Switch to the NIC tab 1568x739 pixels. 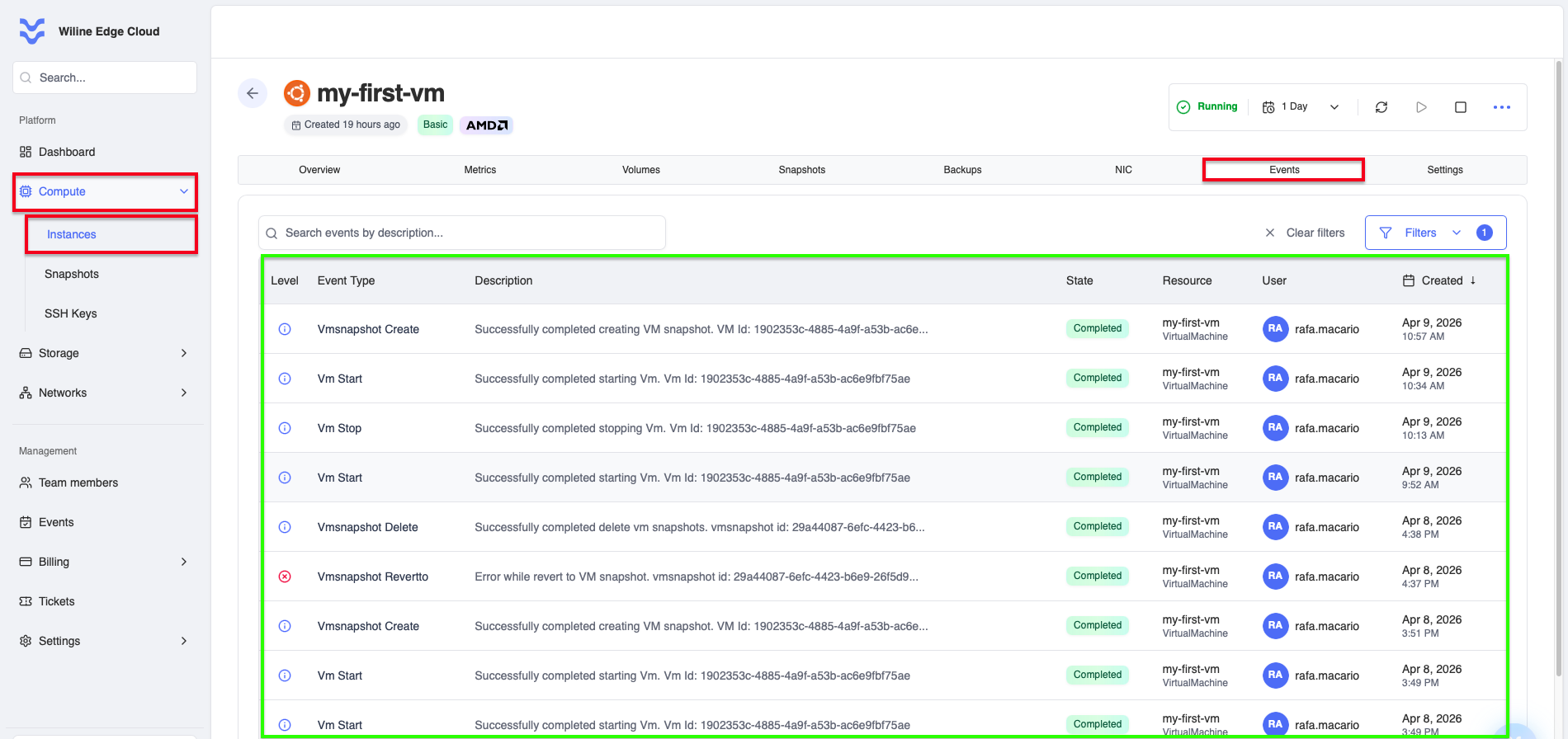[1124, 170]
